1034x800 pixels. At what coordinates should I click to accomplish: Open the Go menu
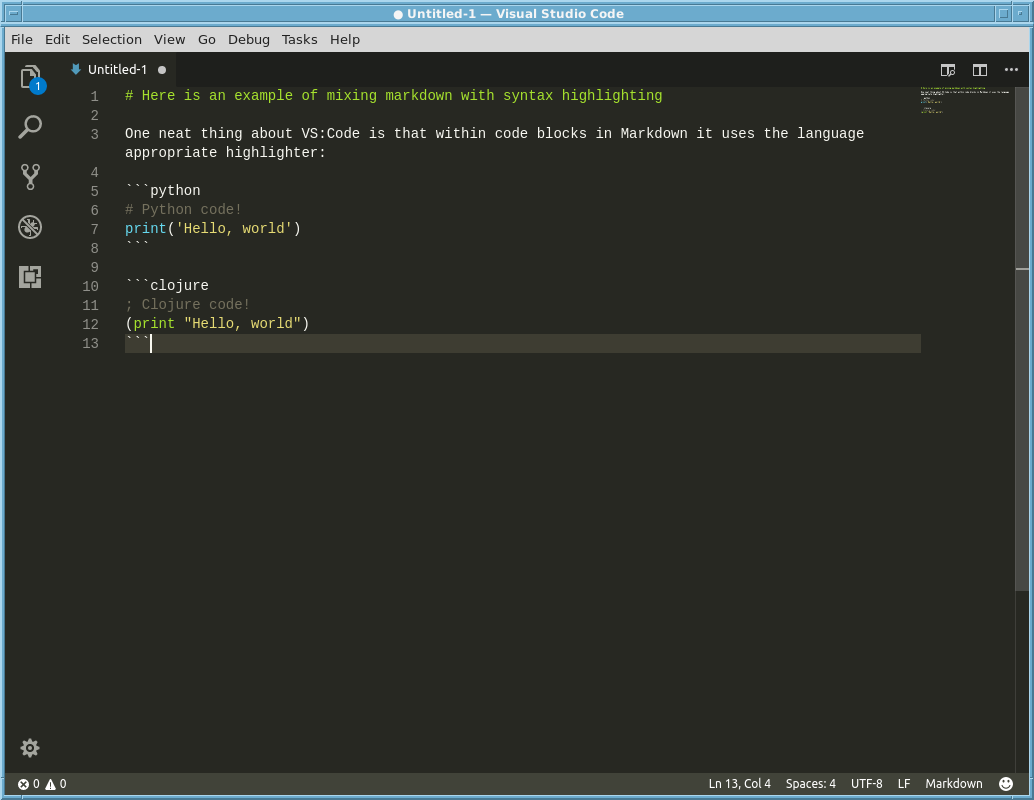[206, 40]
